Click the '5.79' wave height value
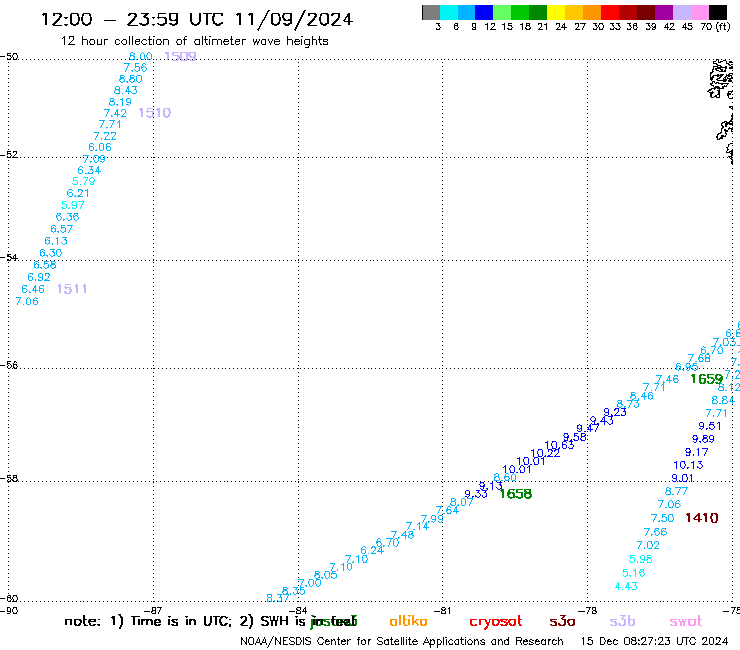 pyautogui.click(x=84, y=181)
